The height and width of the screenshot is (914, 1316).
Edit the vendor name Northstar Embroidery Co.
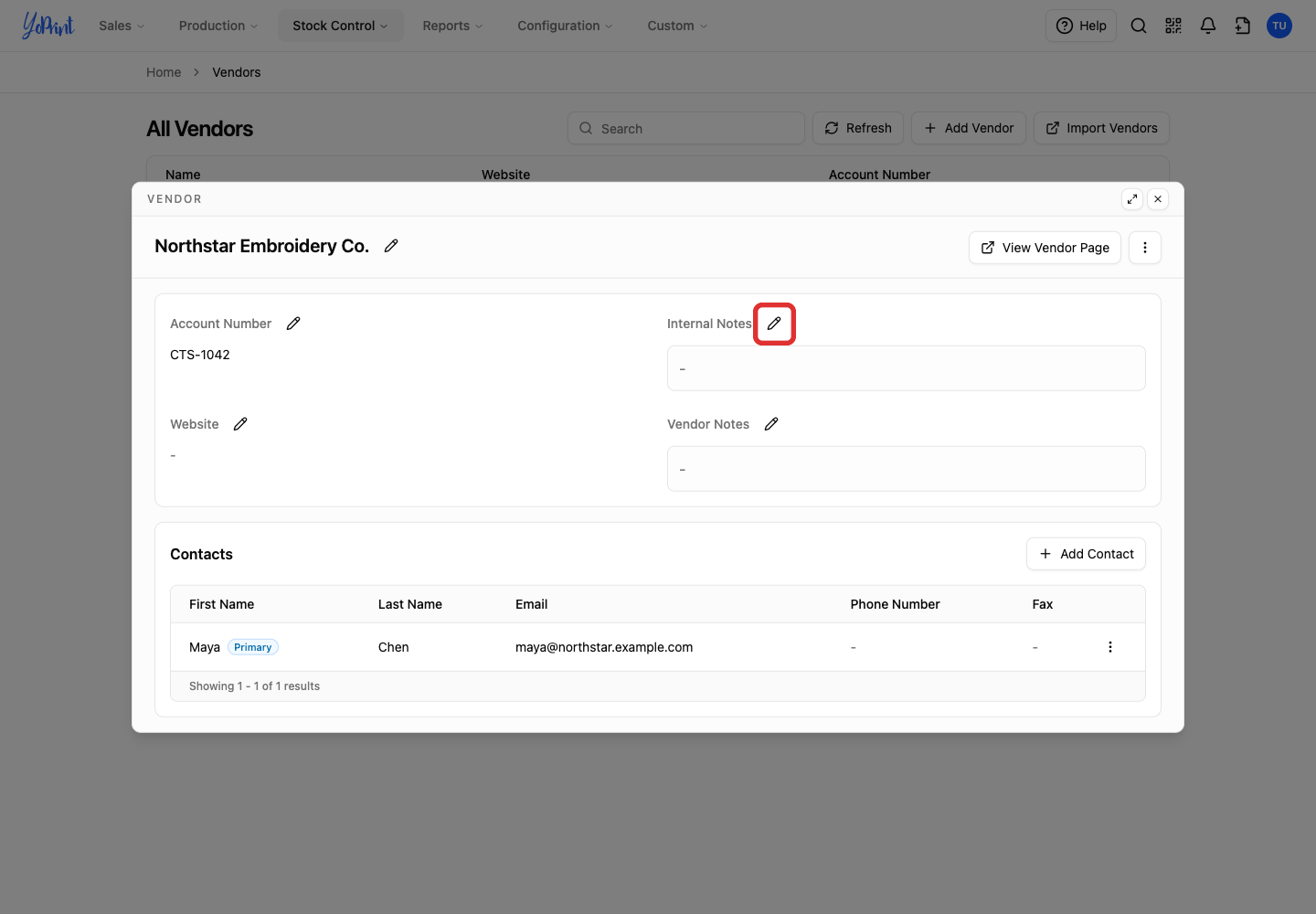coord(391,246)
